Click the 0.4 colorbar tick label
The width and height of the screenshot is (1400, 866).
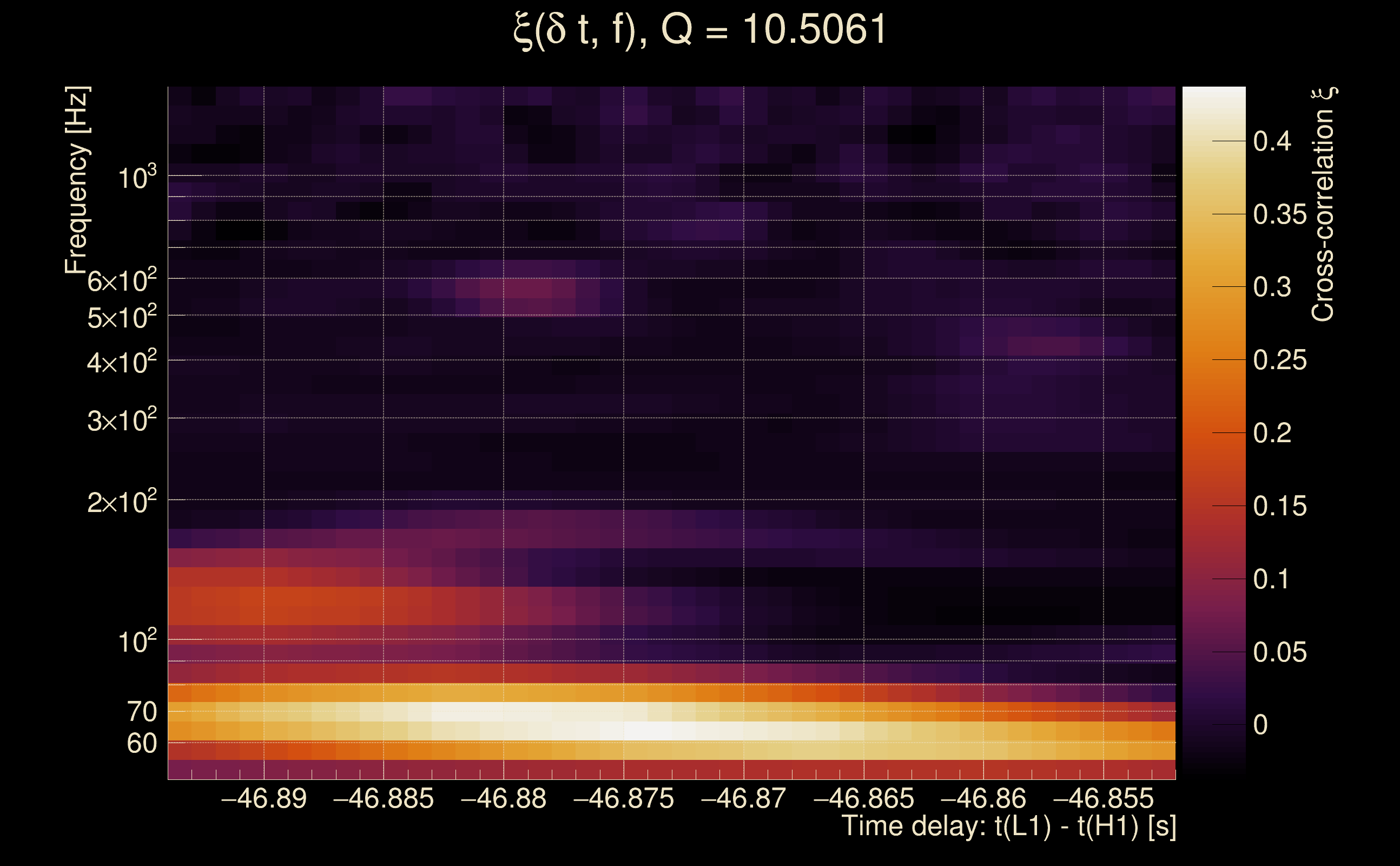(1272, 141)
